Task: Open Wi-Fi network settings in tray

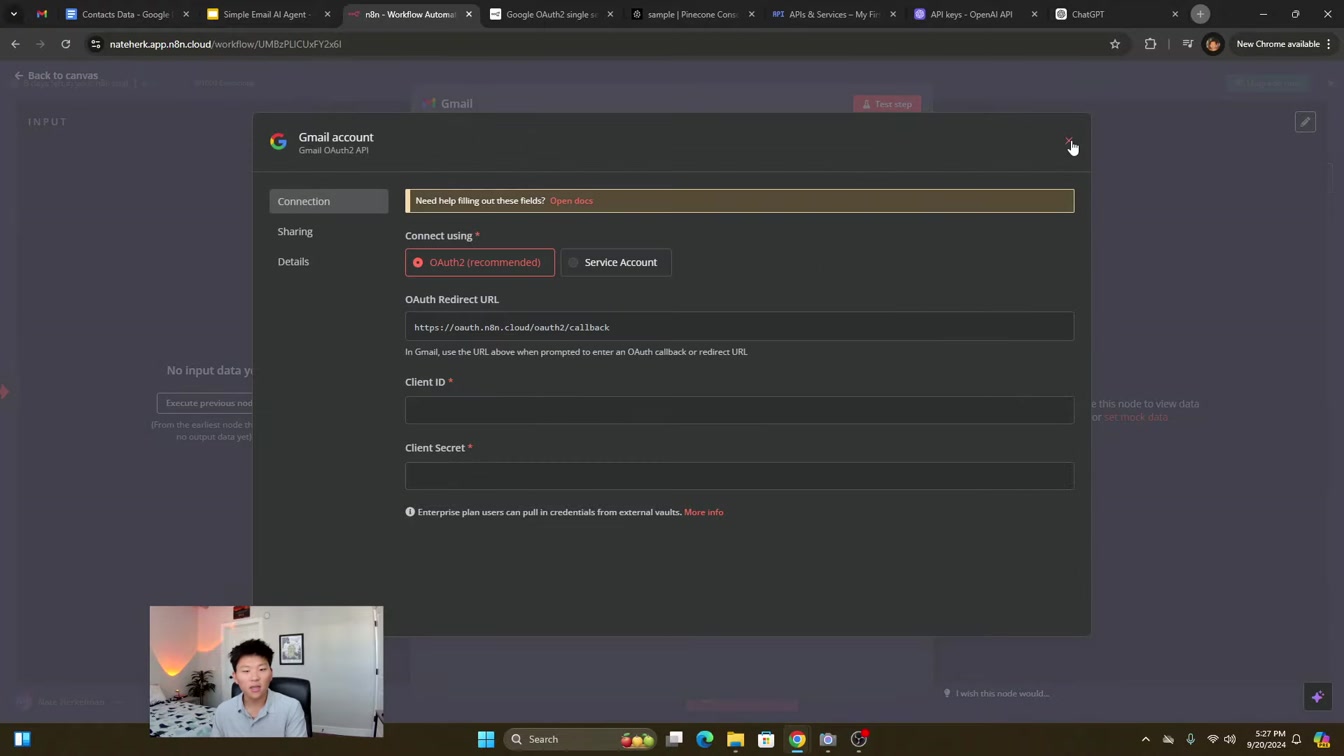Action: point(1212,739)
